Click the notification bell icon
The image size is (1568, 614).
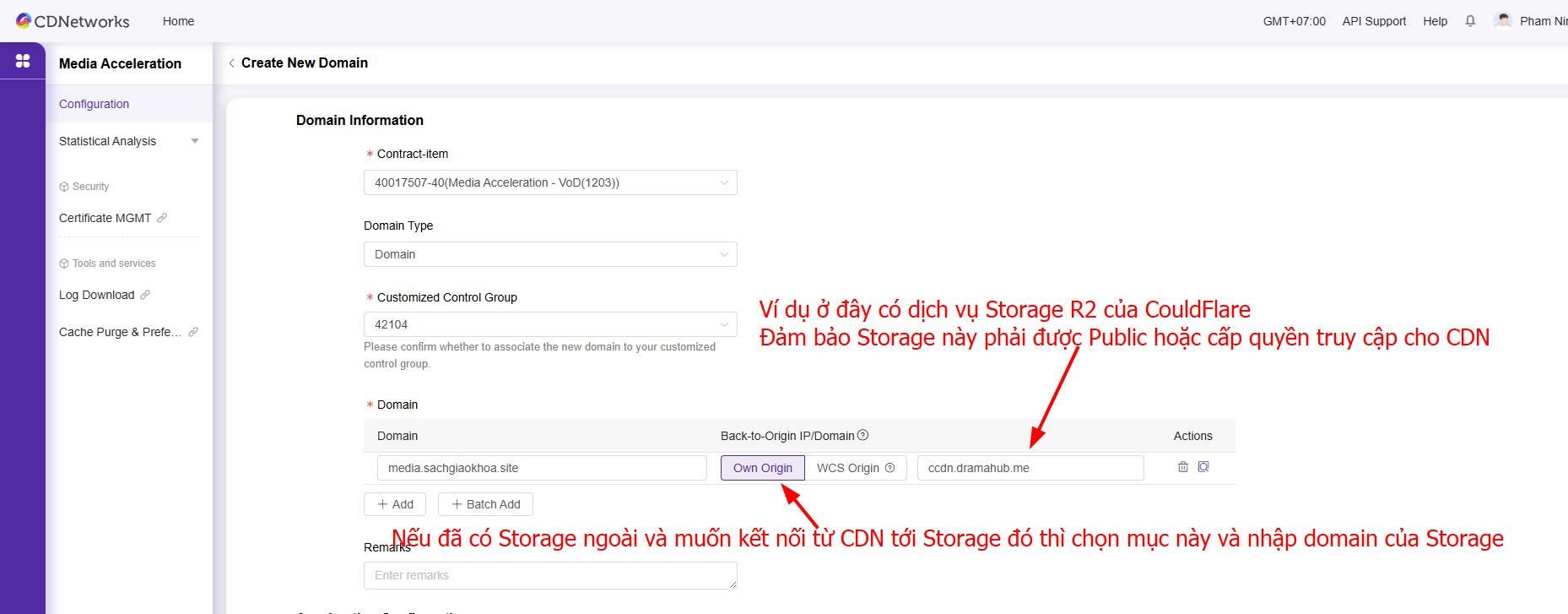1470,21
